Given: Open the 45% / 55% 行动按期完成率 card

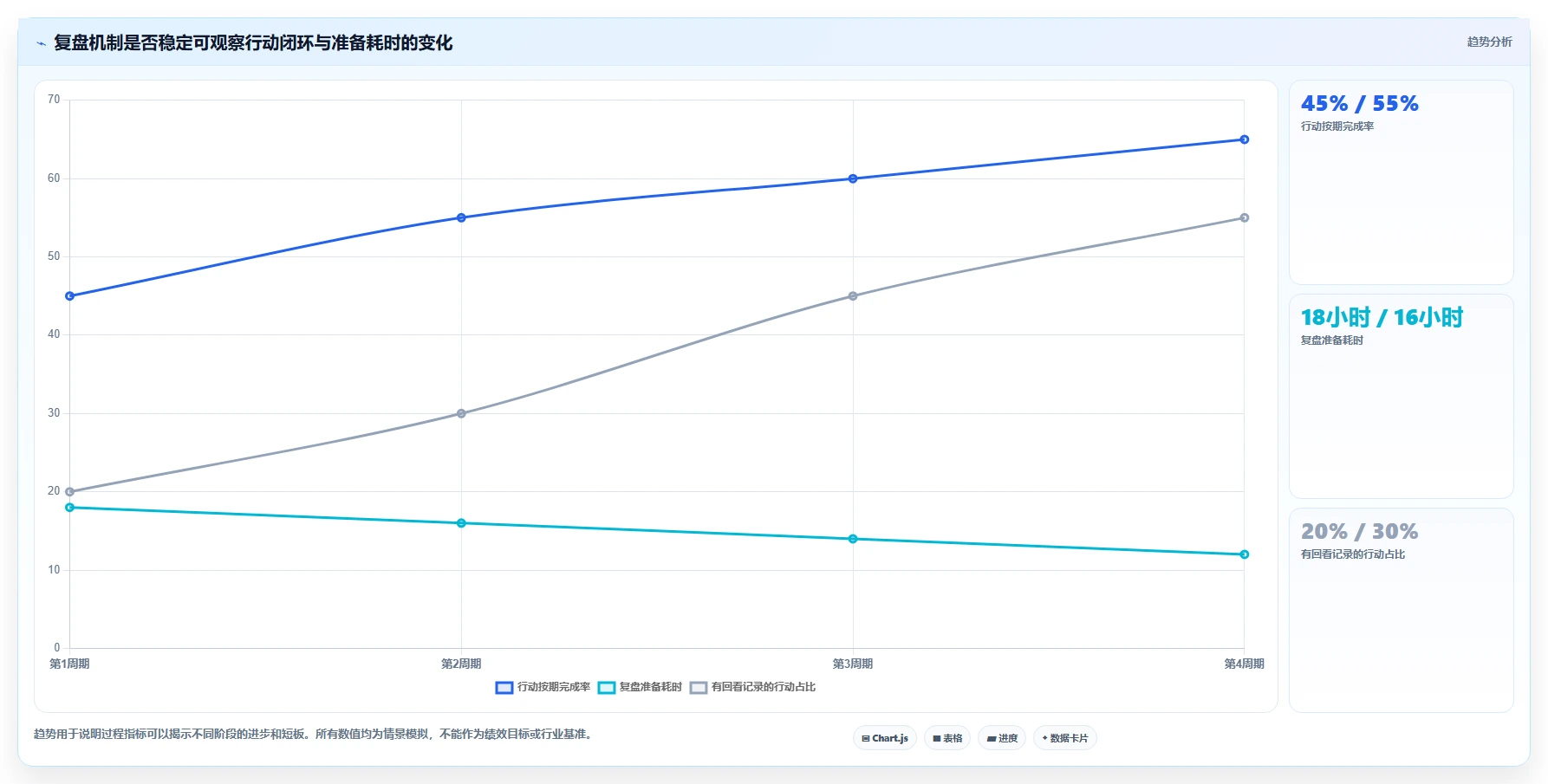Looking at the screenshot, I should pos(1402,183).
